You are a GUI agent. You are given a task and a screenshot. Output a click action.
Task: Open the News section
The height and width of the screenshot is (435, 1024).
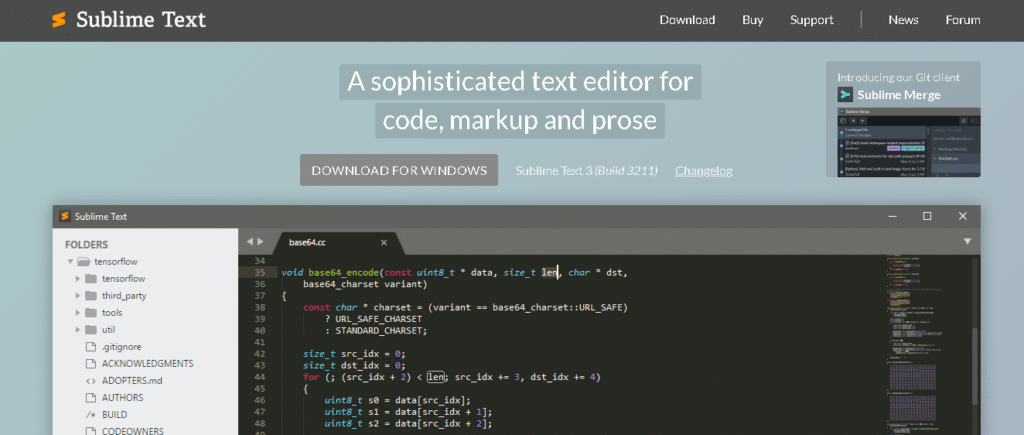(x=903, y=20)
